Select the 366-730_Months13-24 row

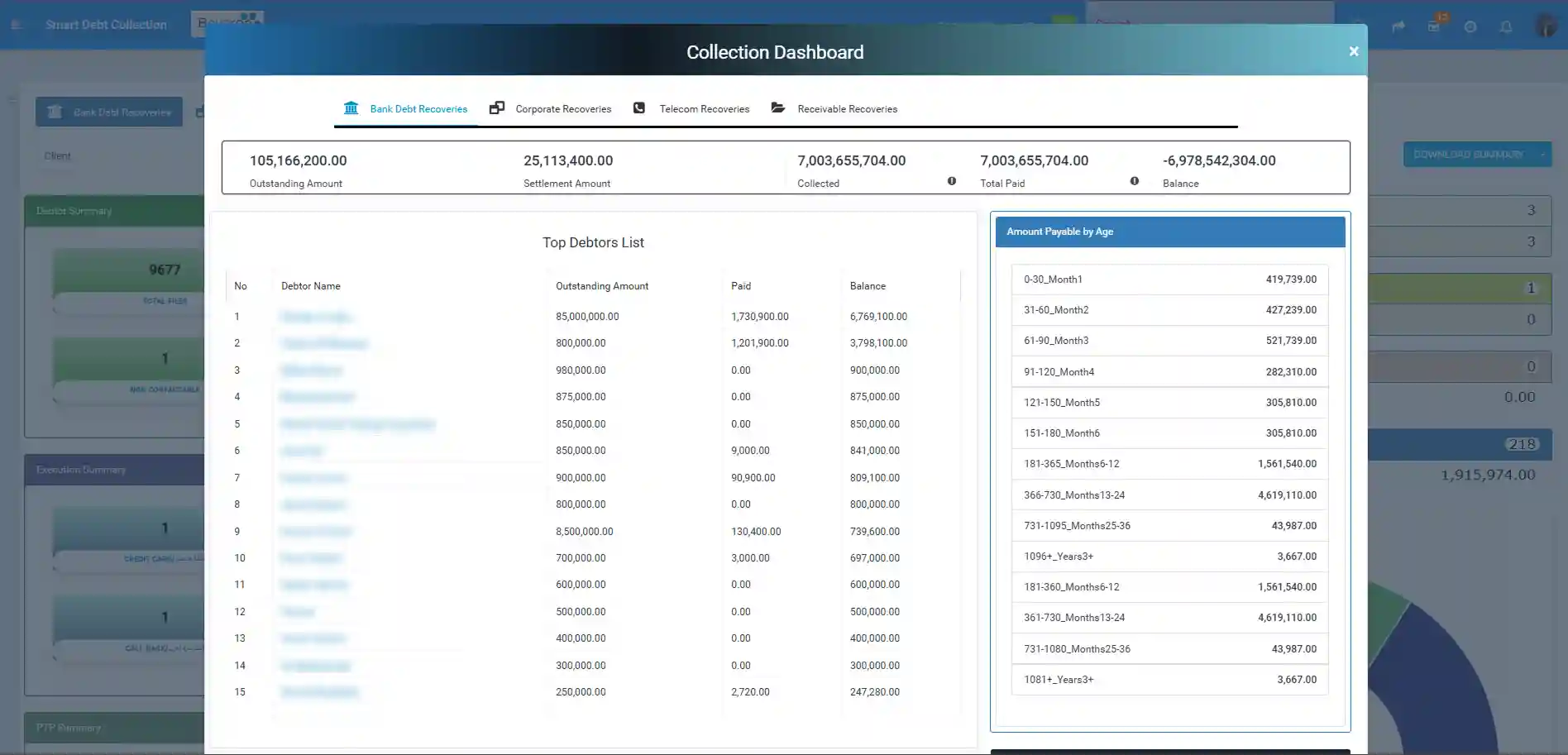1170,495
